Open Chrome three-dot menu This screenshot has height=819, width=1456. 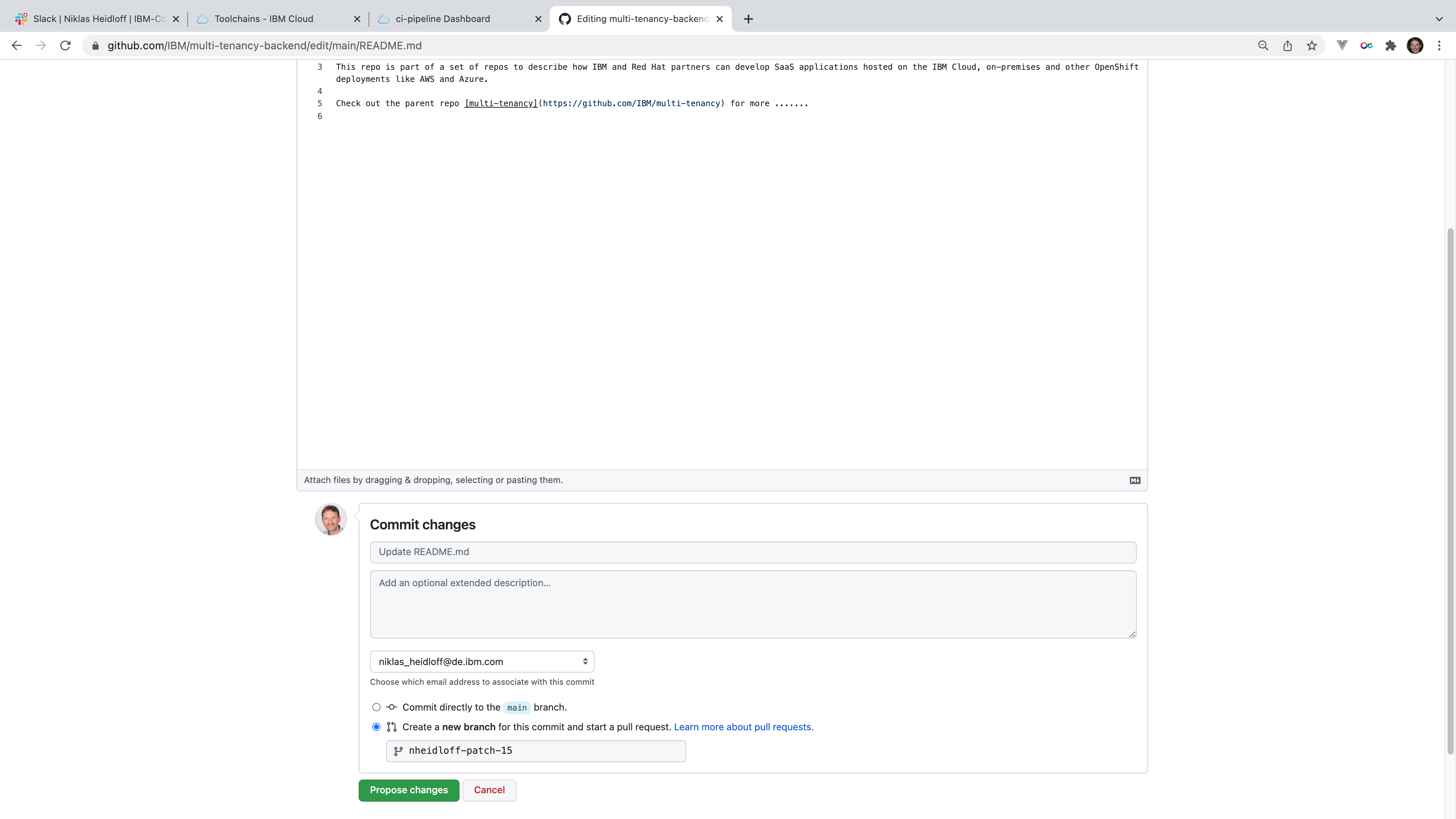(x=1439, y=46)
